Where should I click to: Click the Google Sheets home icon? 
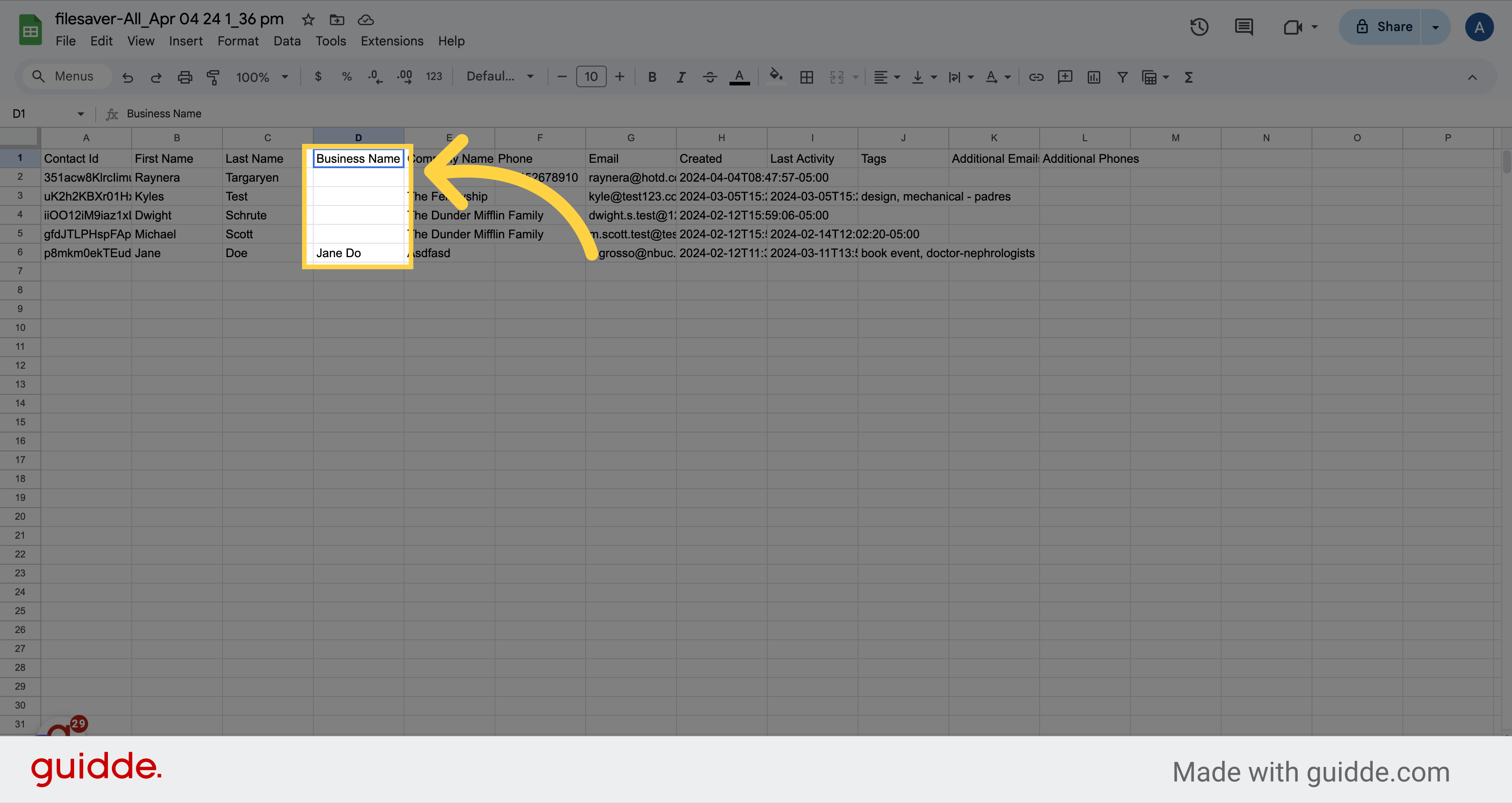[x=31, y=29]
